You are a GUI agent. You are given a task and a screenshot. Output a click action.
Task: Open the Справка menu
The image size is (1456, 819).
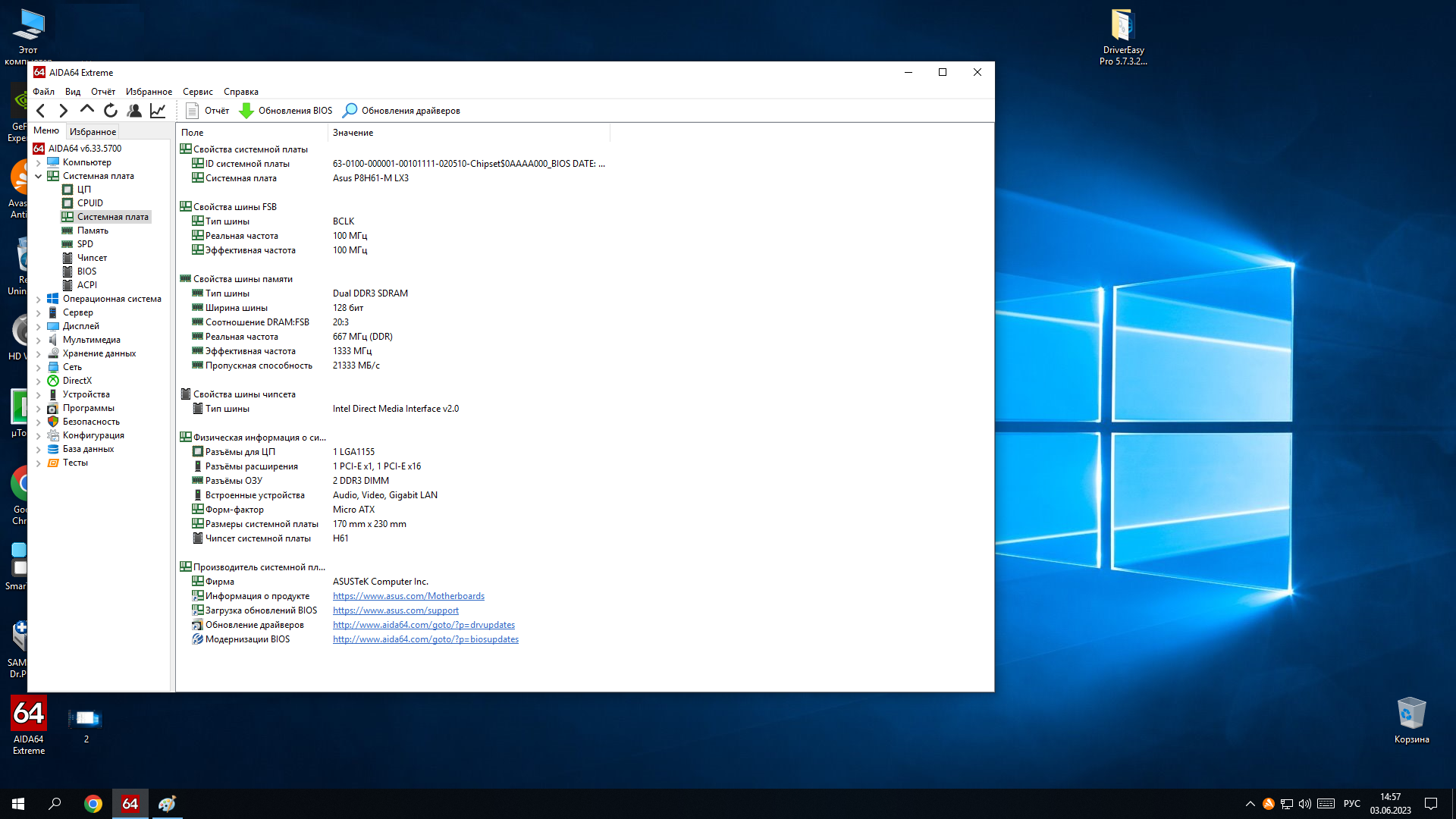241,92
